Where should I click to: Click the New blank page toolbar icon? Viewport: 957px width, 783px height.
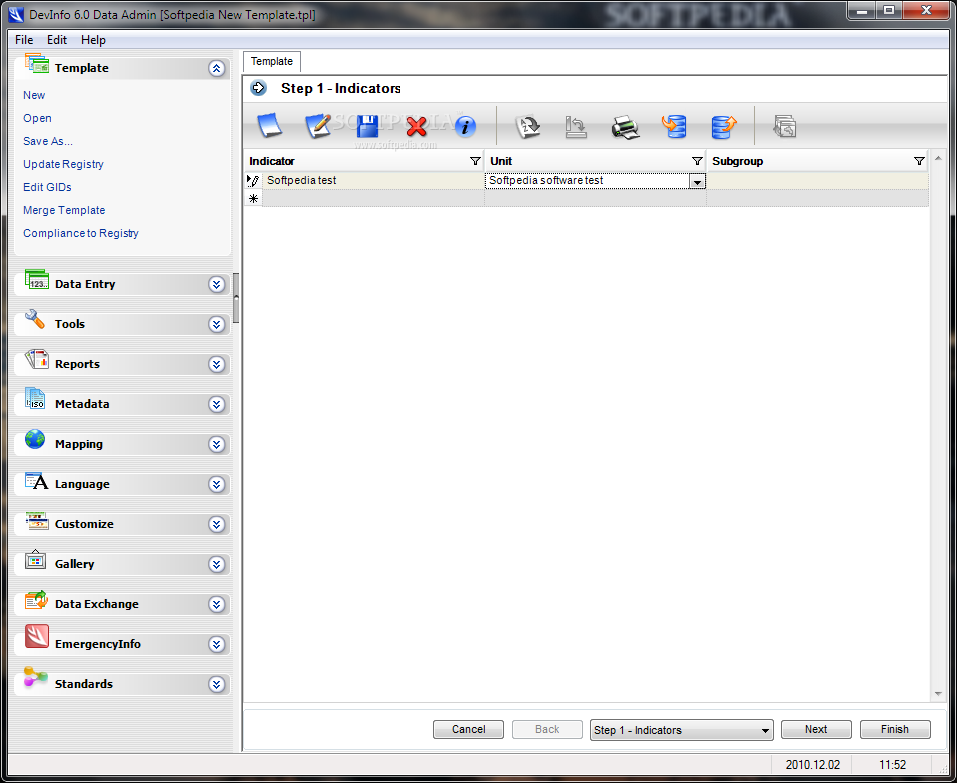pos(269,126)
